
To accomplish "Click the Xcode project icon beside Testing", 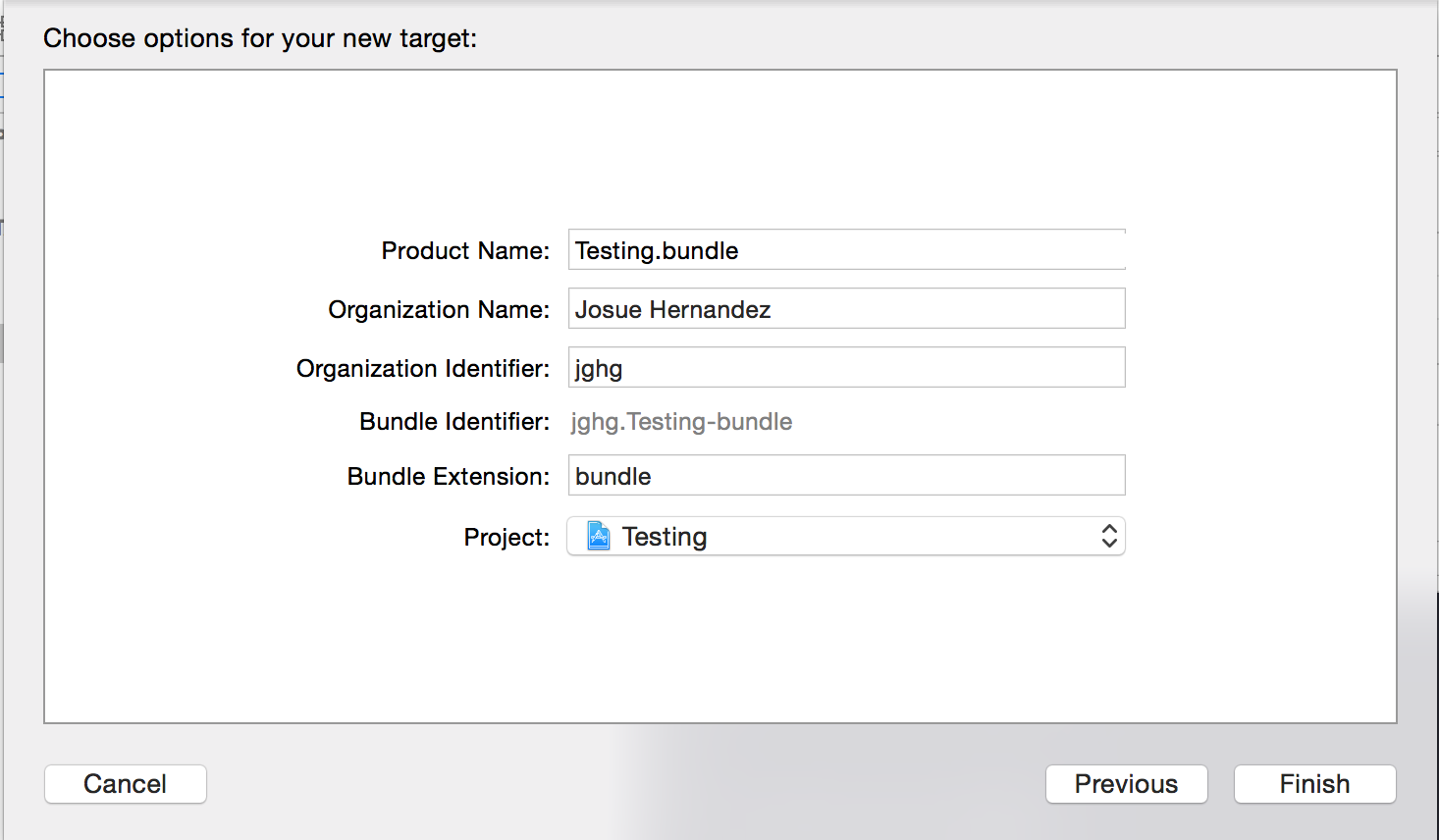I will click(x=599, y=536).
